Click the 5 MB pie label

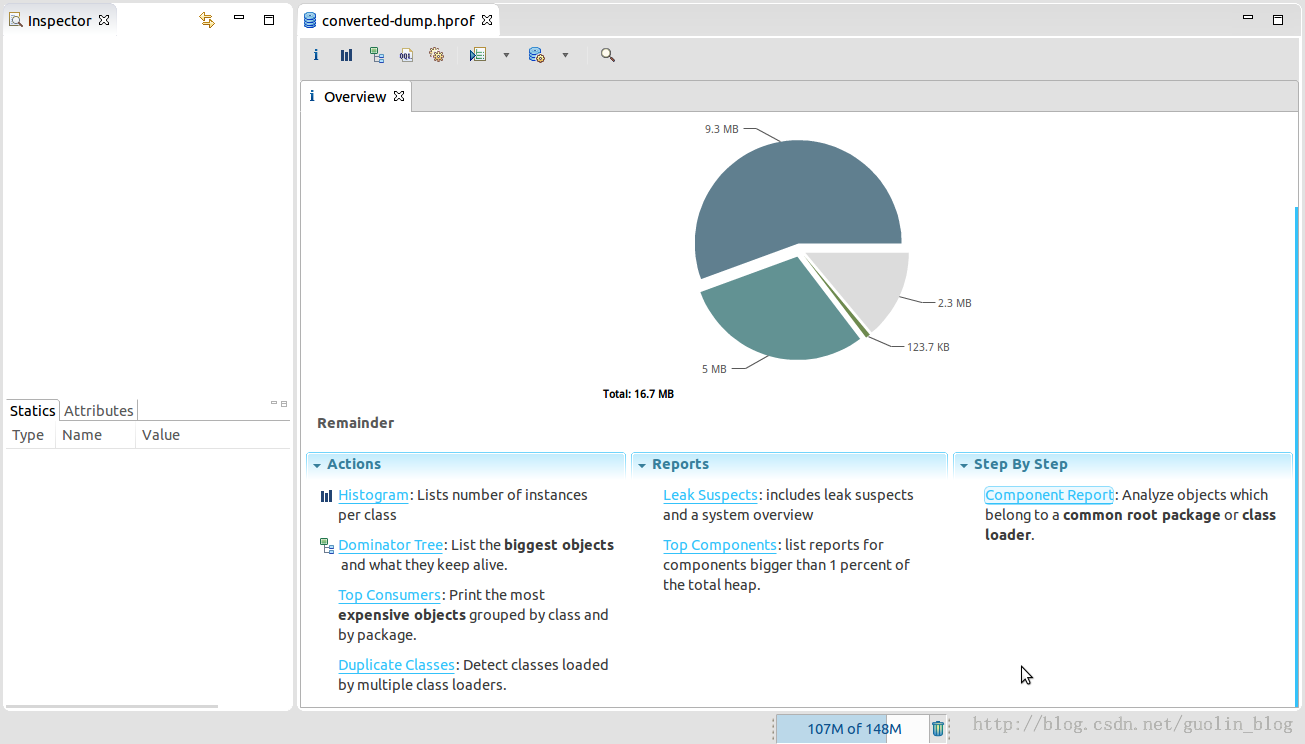(714, 369)
